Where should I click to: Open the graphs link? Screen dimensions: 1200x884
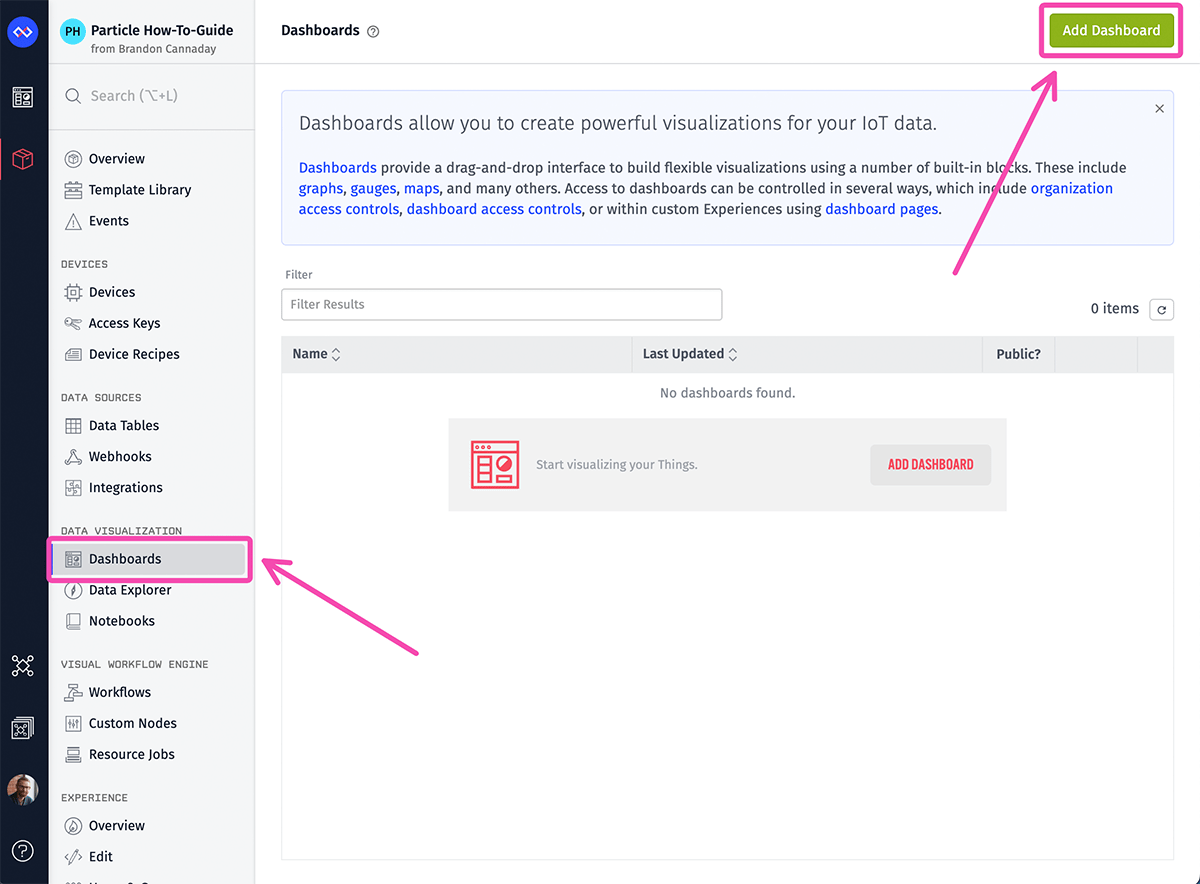320,188
